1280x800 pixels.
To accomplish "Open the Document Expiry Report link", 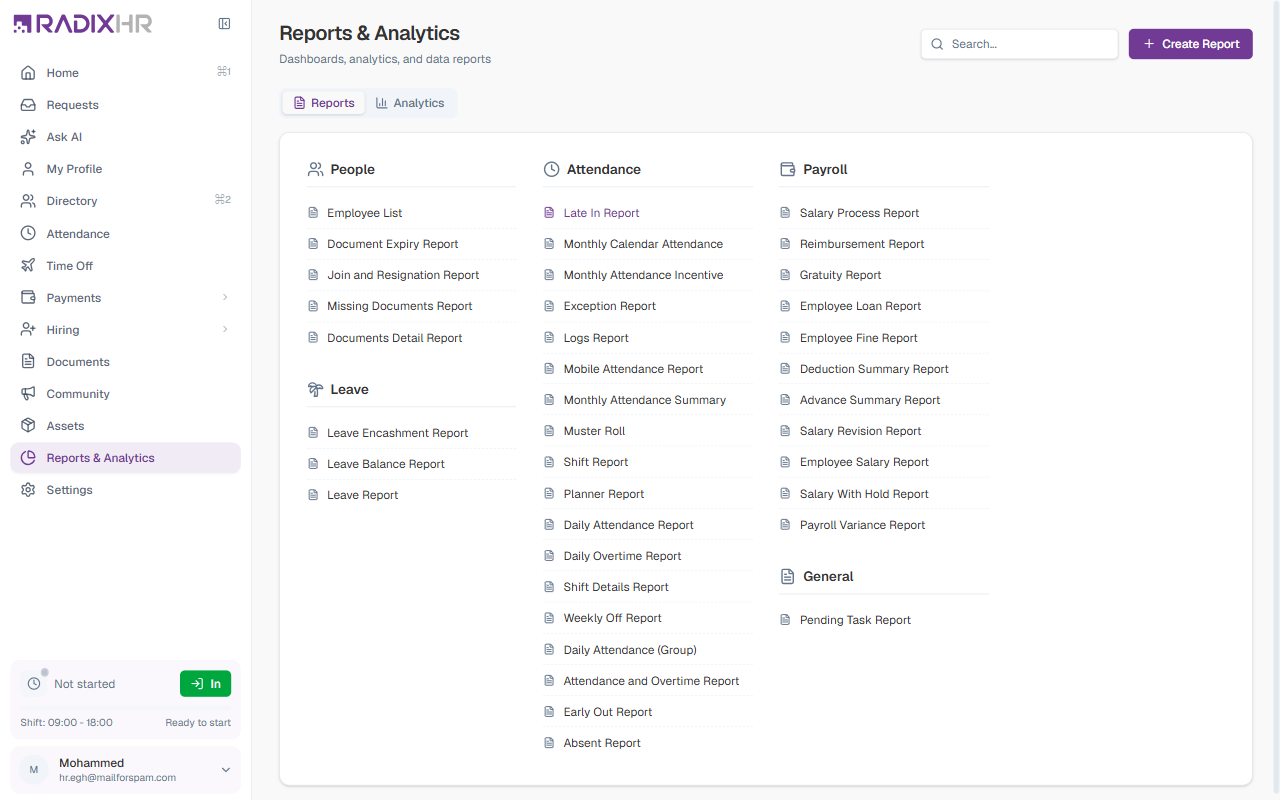I will (x=392, y=244).
